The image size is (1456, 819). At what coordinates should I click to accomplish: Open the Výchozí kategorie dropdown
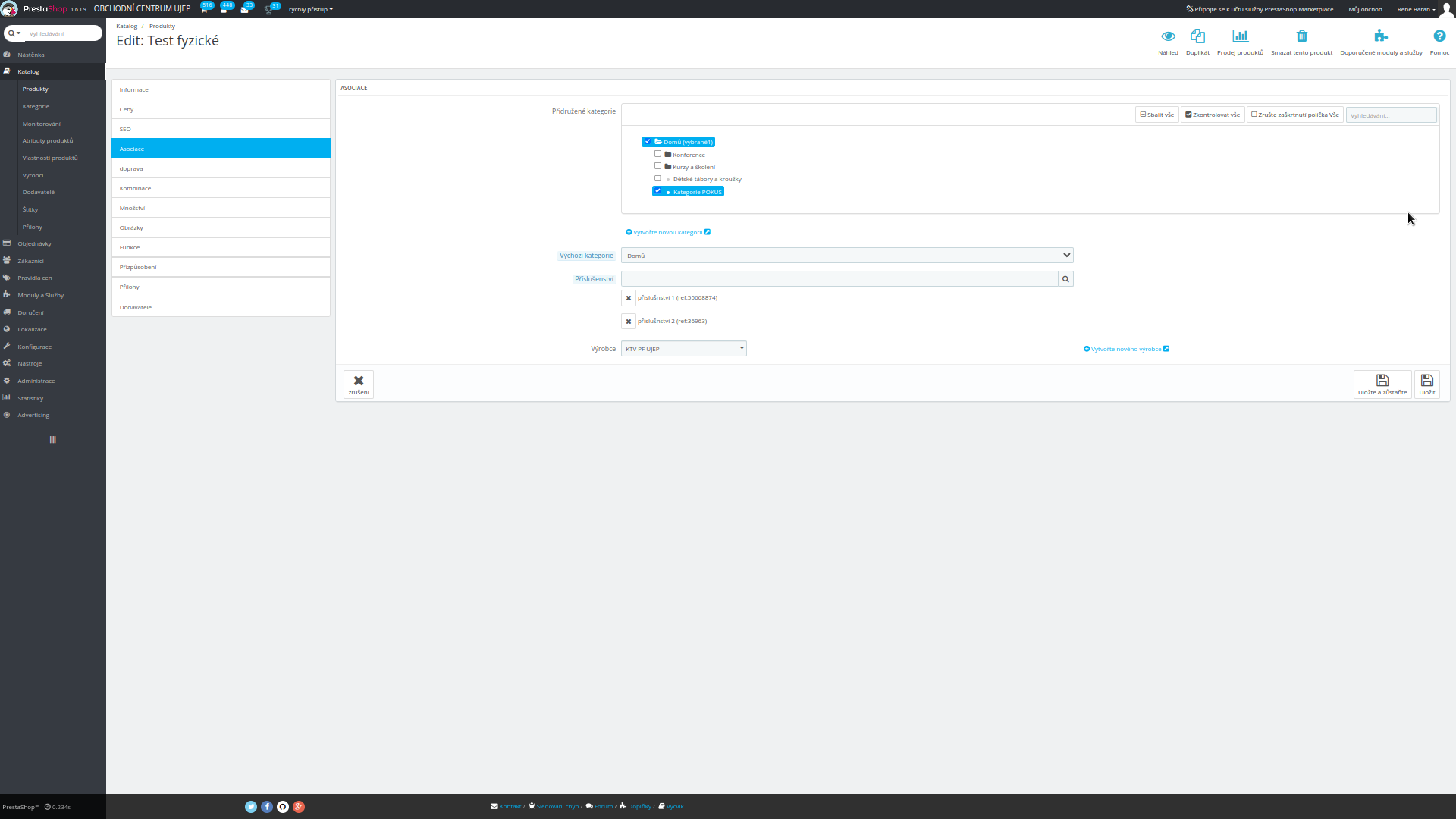[846, 256]
